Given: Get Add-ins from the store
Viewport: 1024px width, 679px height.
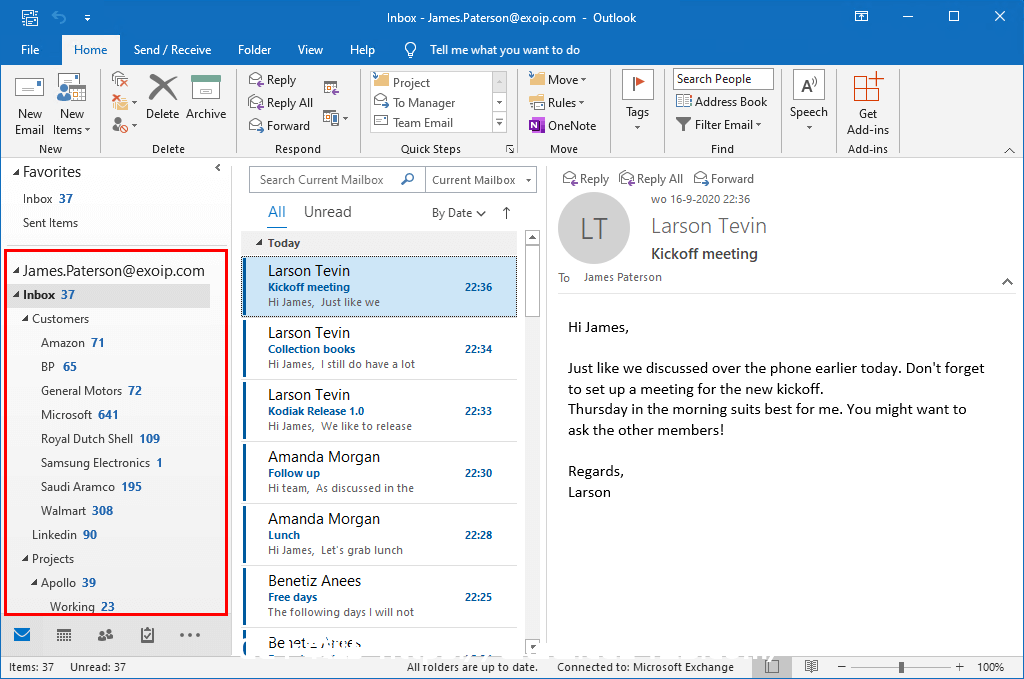Looking at the screenshot, I should tap(868, 104).
